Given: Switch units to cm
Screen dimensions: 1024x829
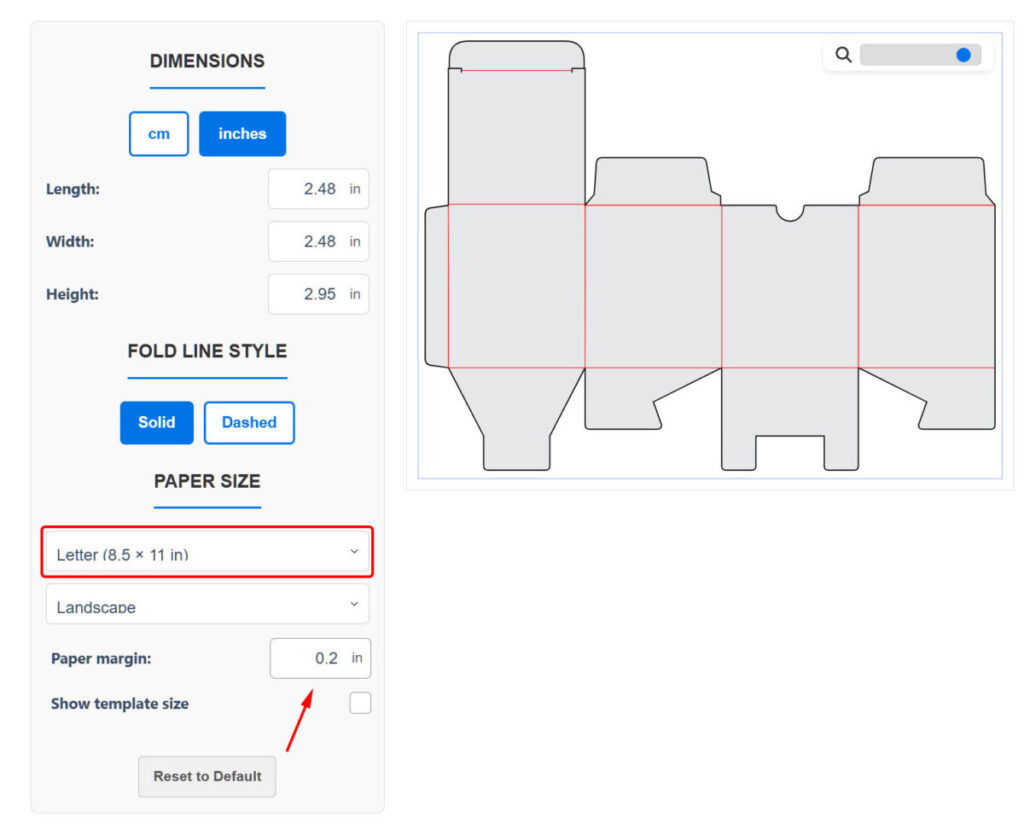Looking at the screenshot, I should (159, 134).
